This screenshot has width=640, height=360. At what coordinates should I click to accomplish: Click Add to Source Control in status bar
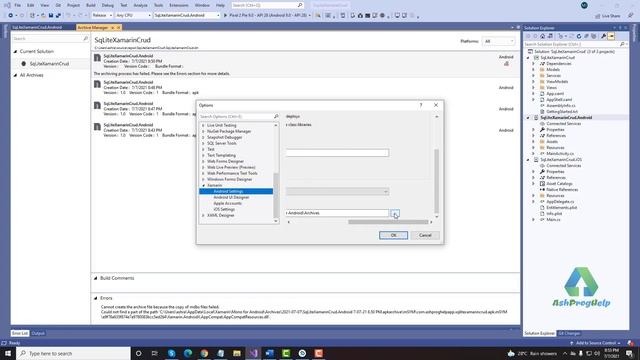click(596, 343)
